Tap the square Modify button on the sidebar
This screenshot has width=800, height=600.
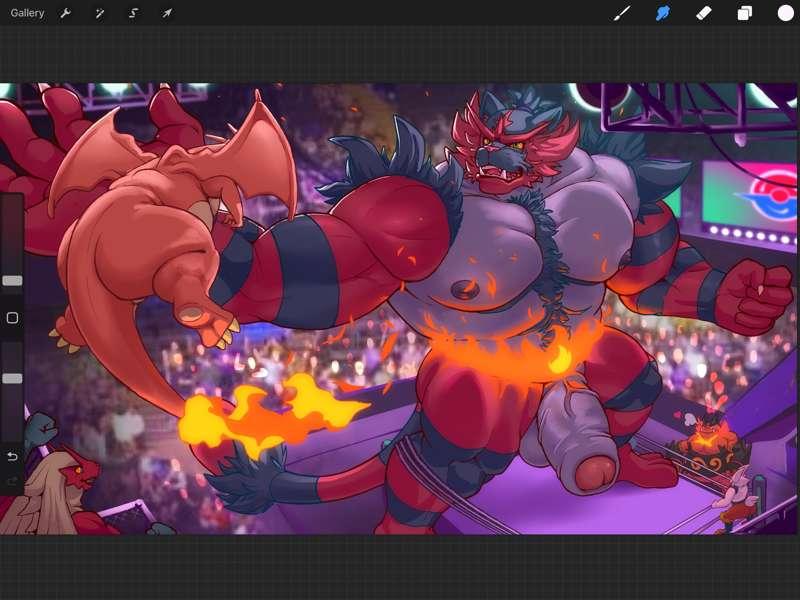coord(12,318)
